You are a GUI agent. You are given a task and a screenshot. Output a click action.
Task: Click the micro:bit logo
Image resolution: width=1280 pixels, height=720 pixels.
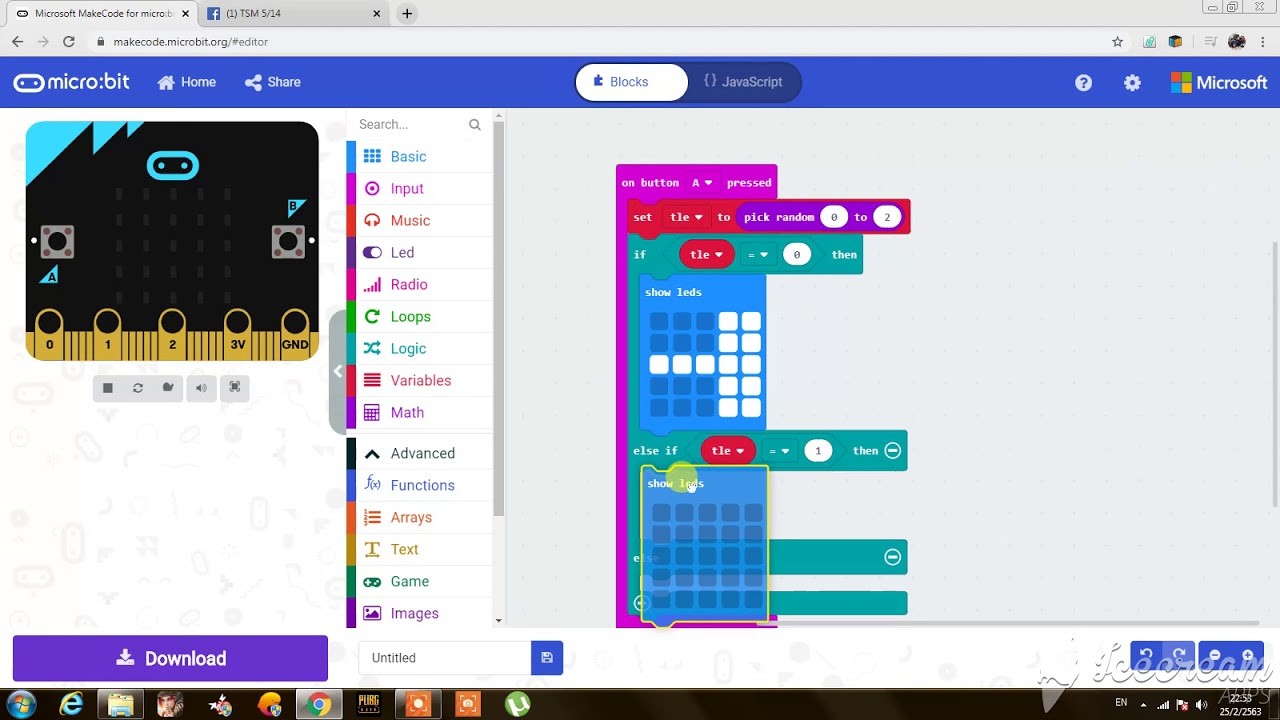71,82
